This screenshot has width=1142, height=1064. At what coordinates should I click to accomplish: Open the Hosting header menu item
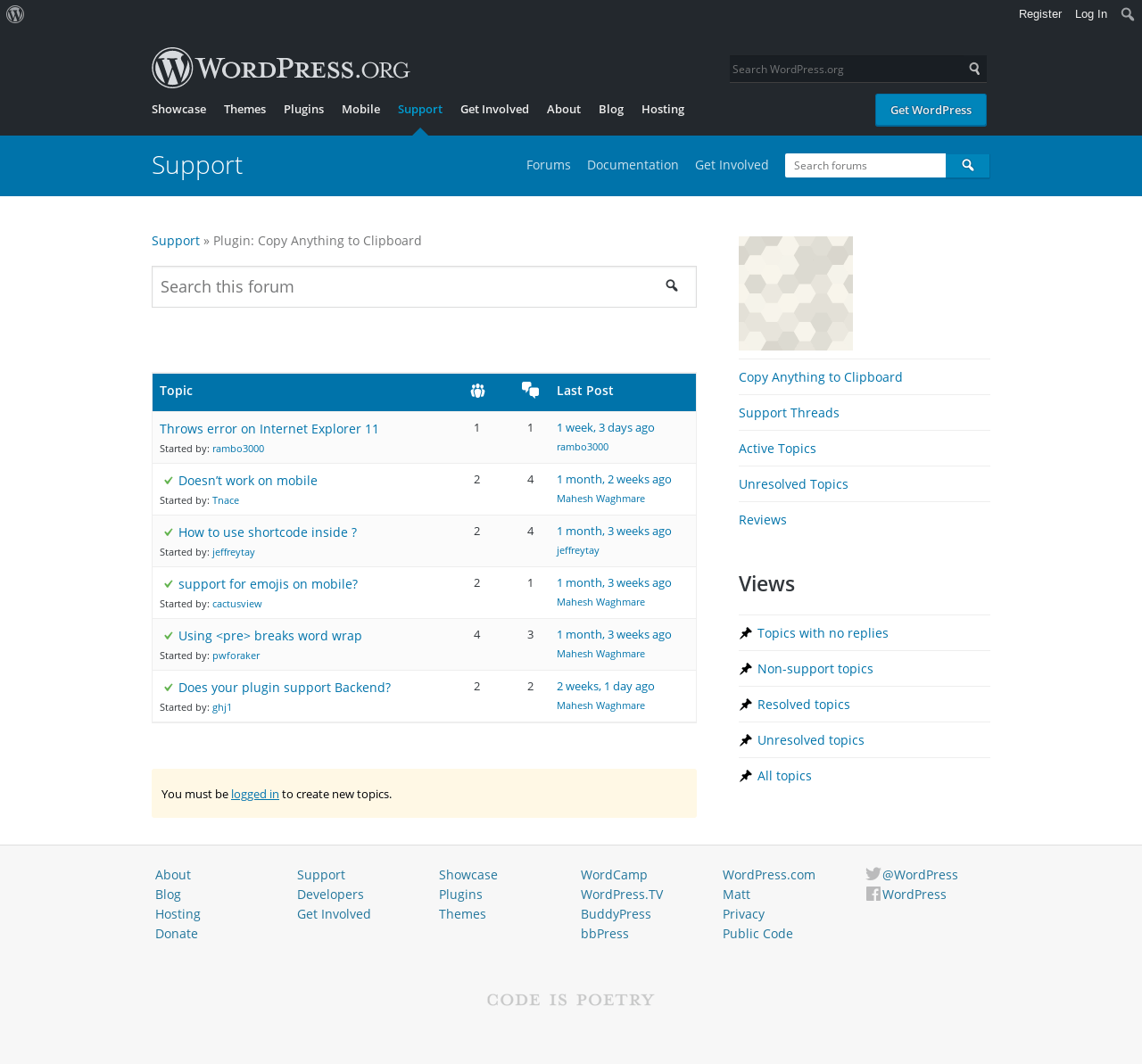[663, 109]
